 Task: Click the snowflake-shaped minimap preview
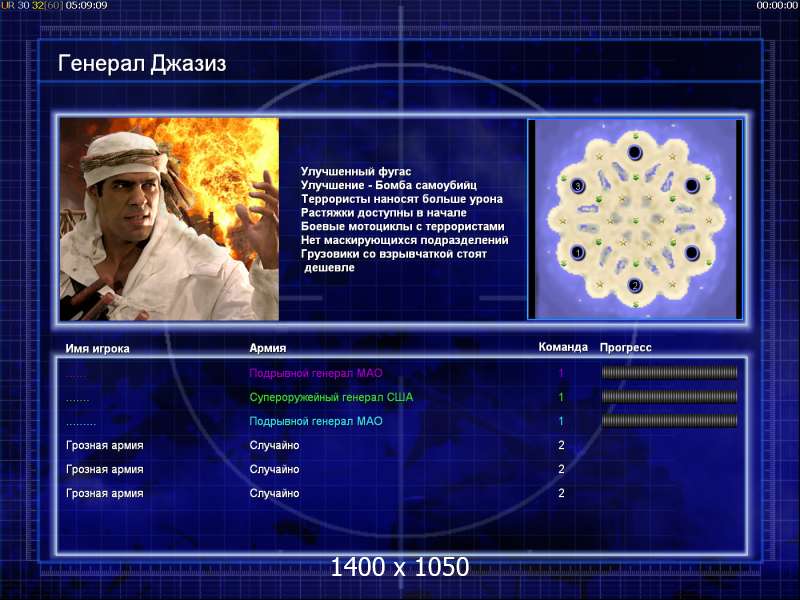pos(635,219)
